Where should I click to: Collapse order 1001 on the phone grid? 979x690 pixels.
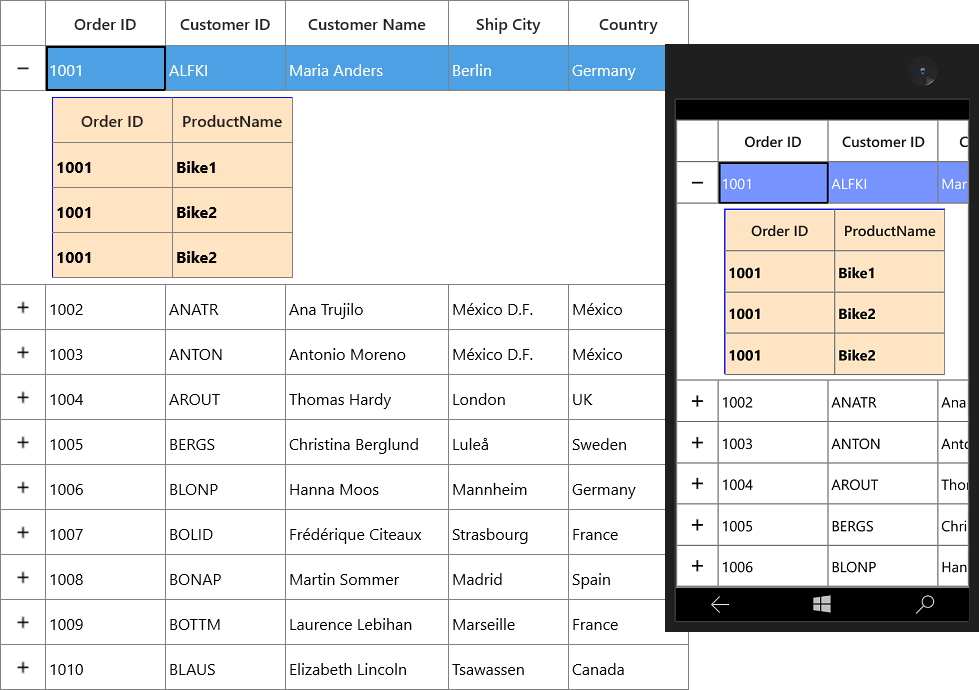tap(697, 183)
